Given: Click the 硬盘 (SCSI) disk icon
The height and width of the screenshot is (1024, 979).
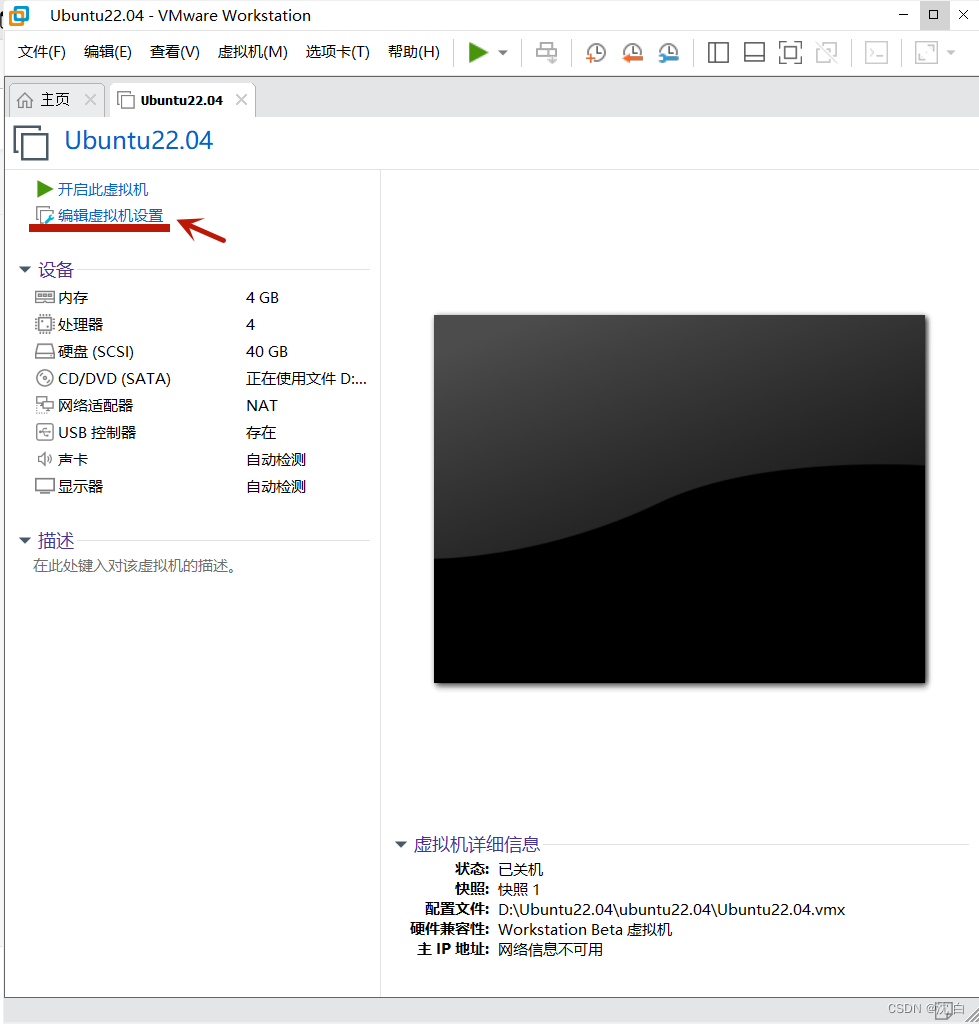Looking at the screenshot, I should pyautogui.click(x=44, y=351).
